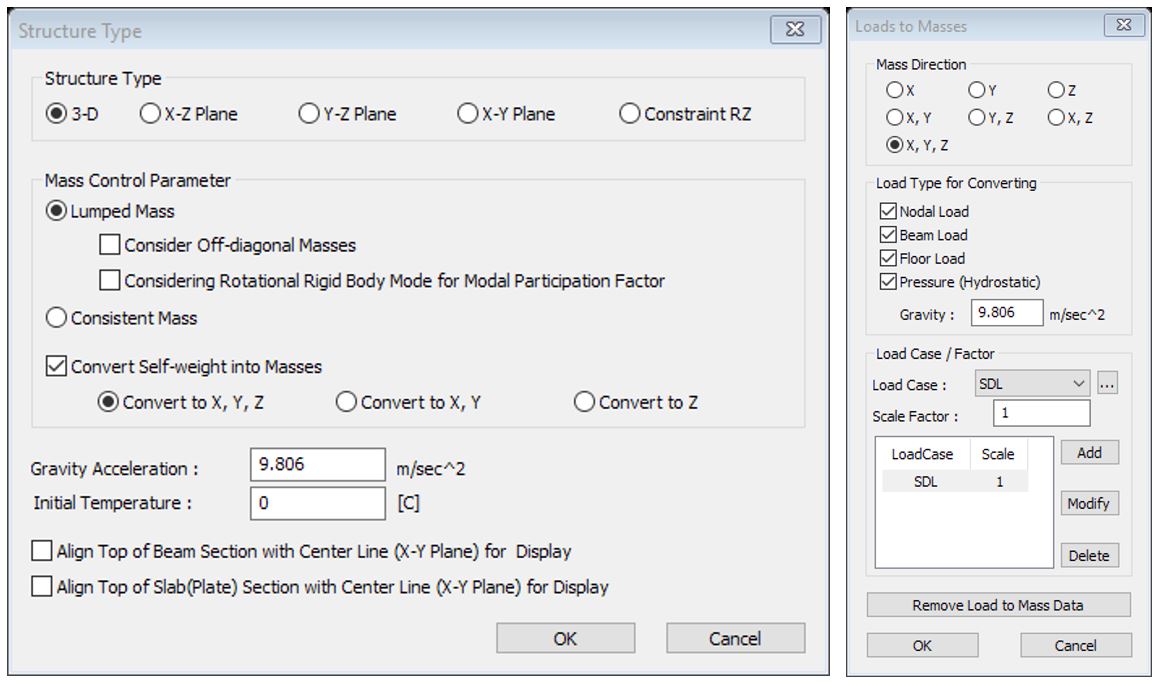1159x685 pixels.
Task: Select the Y, Z mass direction
Action: coord(976,117)
